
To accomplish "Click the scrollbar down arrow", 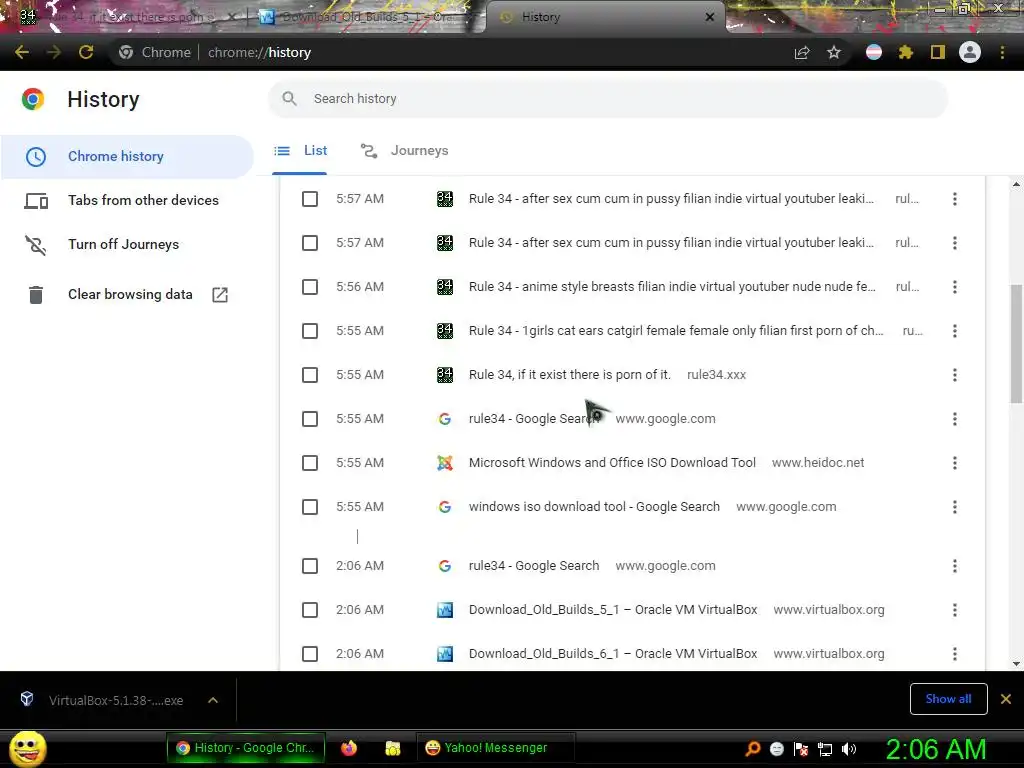I will pos(1016,664).
